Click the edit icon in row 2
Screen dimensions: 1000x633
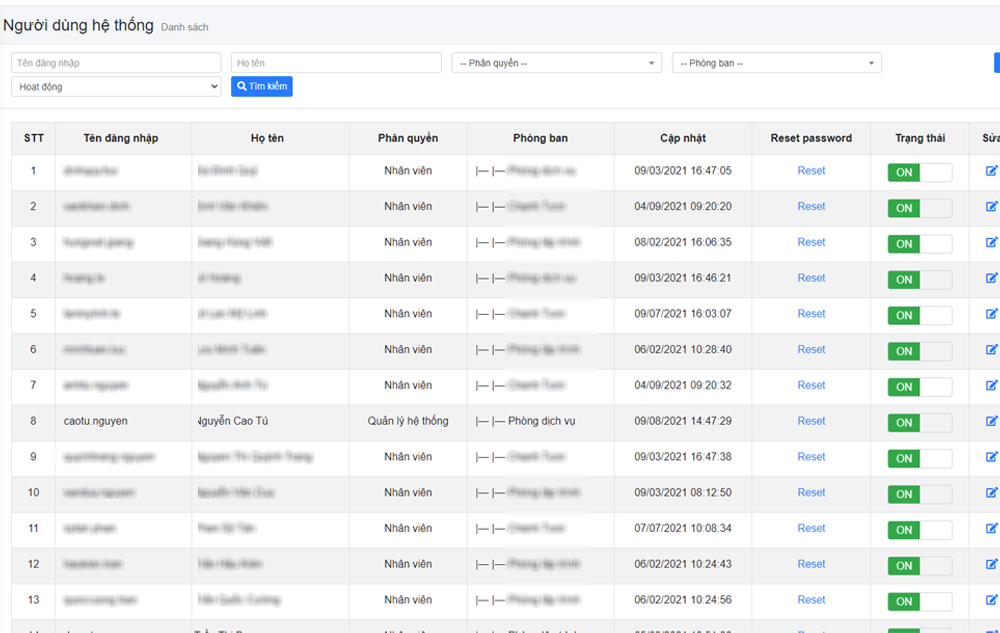click(991, 207)
